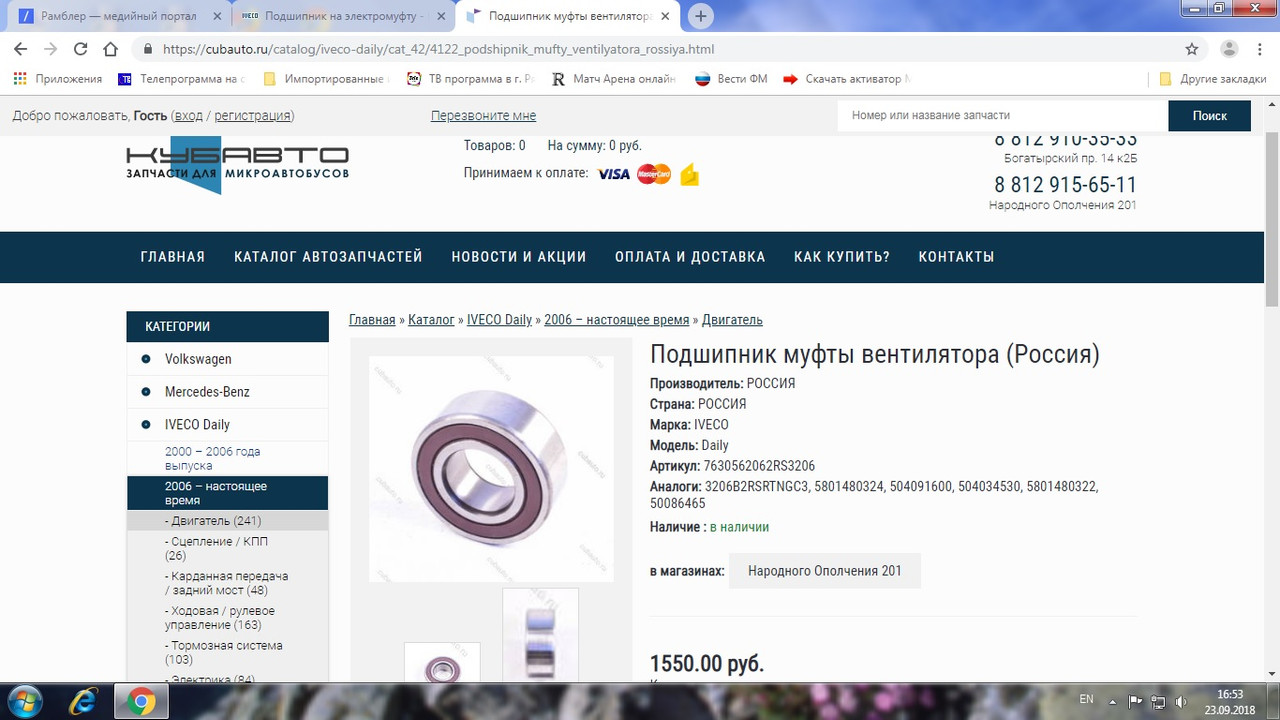Image resolution: width=1280 pixels, height=720 pixels.
Task: Click the browser back navigation arrow
Action: [x=20, y=48]
